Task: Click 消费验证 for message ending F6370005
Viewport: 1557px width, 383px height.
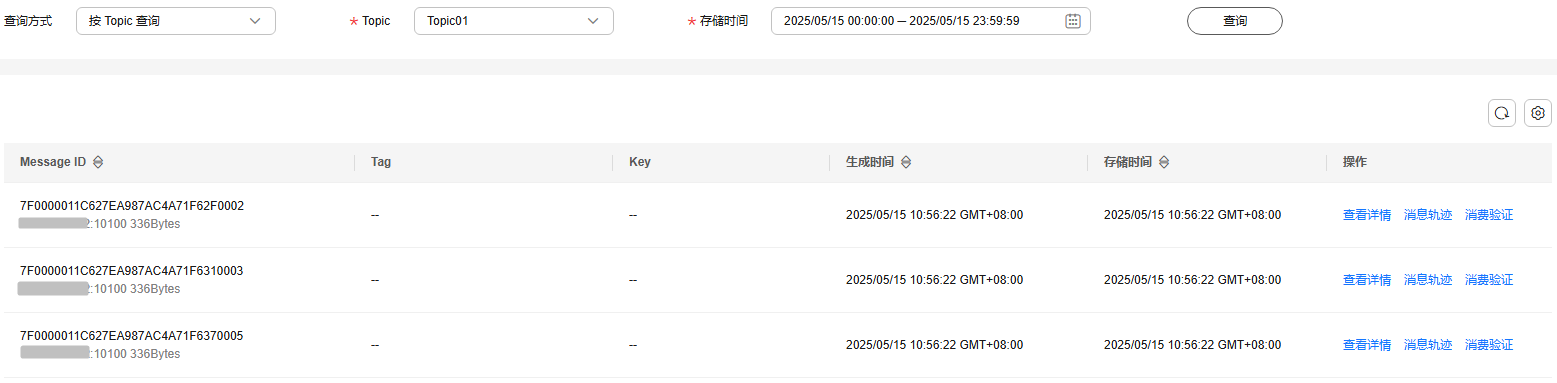Action: pos(1489,345)
